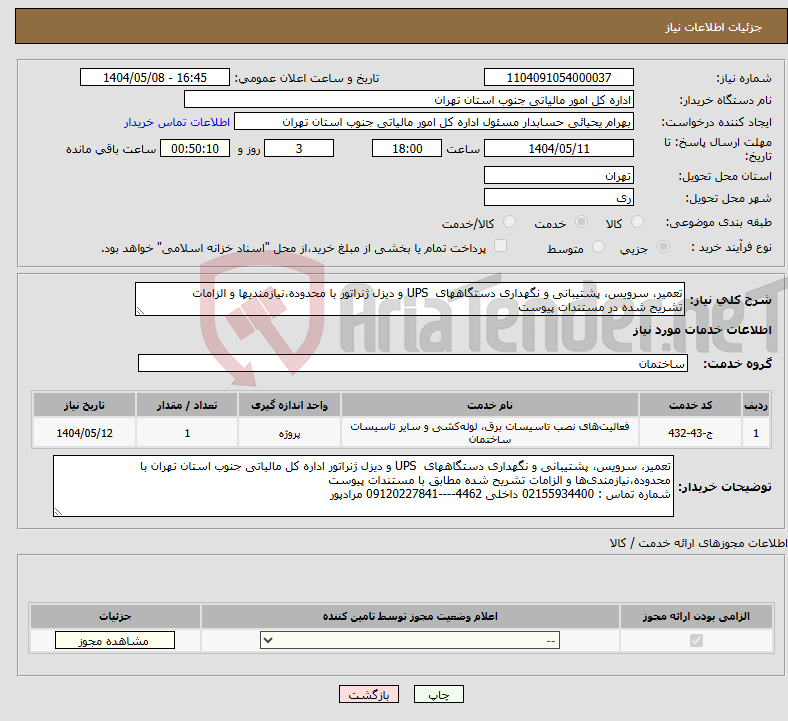Open the اطلاعات تماس خریدار link
Screen dimensions: 788x721
coord(177,122)
